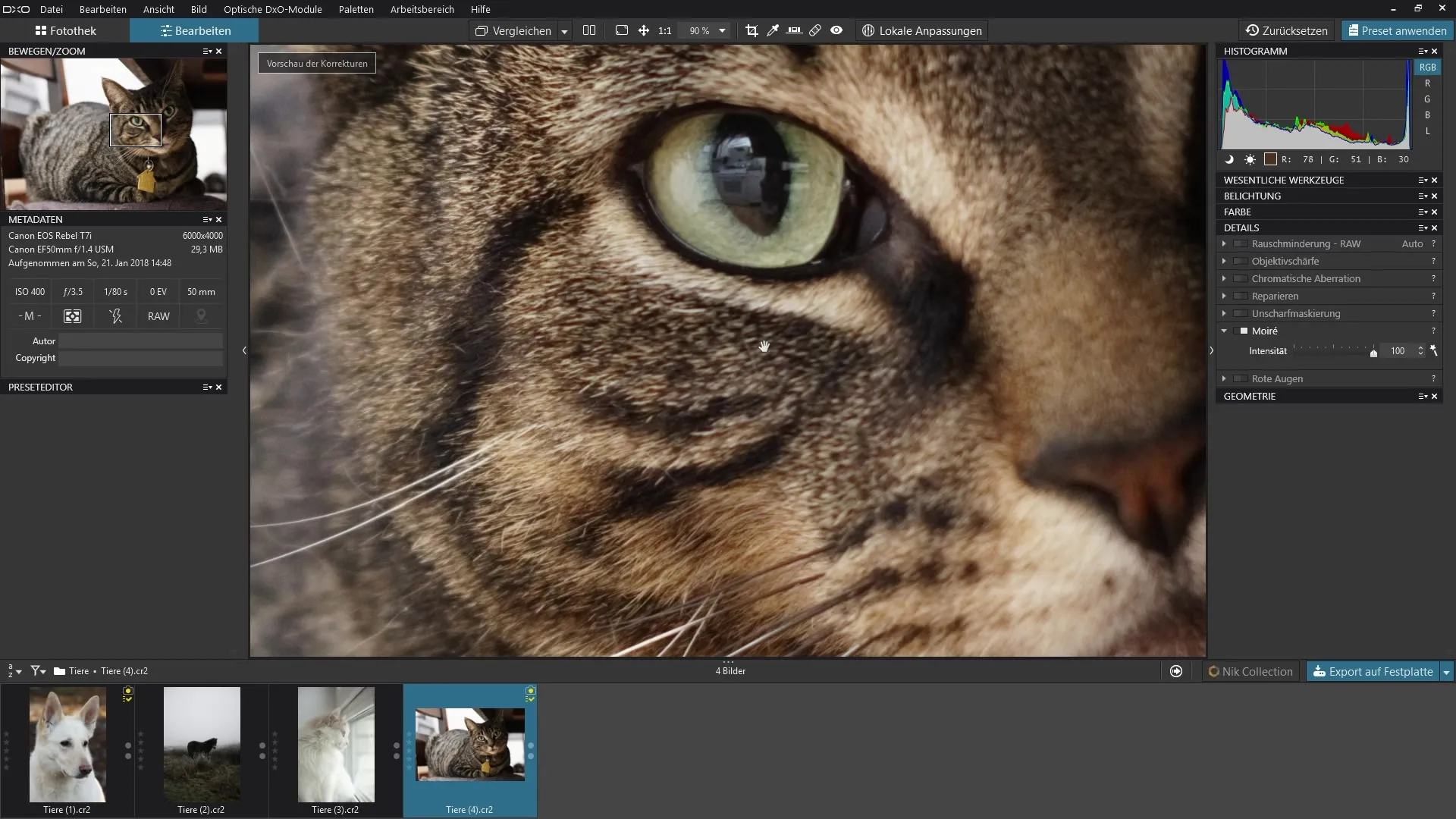Expand Objektivschärfe section
Viewport: 1456px width, 819px height.
point(1224,261)
